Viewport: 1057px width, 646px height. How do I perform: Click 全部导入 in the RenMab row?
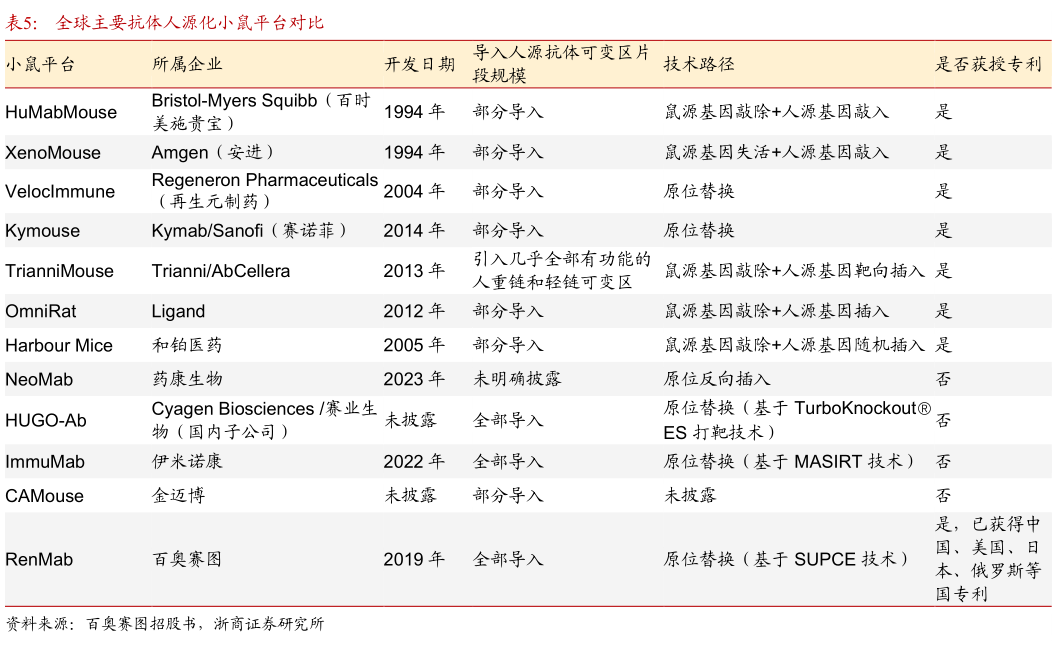pyautogui.click(x=508, y=559)
